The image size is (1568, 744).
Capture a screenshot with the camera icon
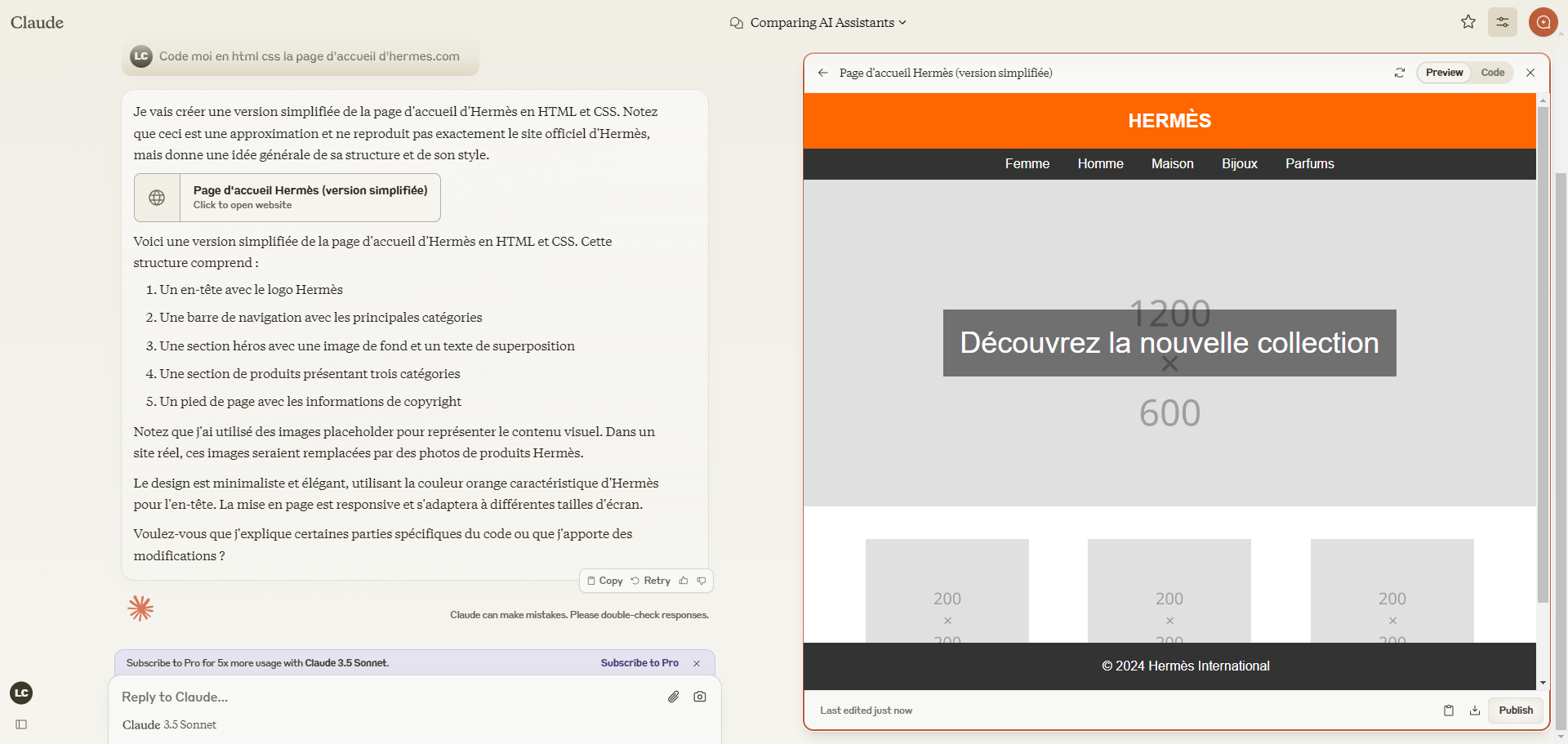click(700, 697)
